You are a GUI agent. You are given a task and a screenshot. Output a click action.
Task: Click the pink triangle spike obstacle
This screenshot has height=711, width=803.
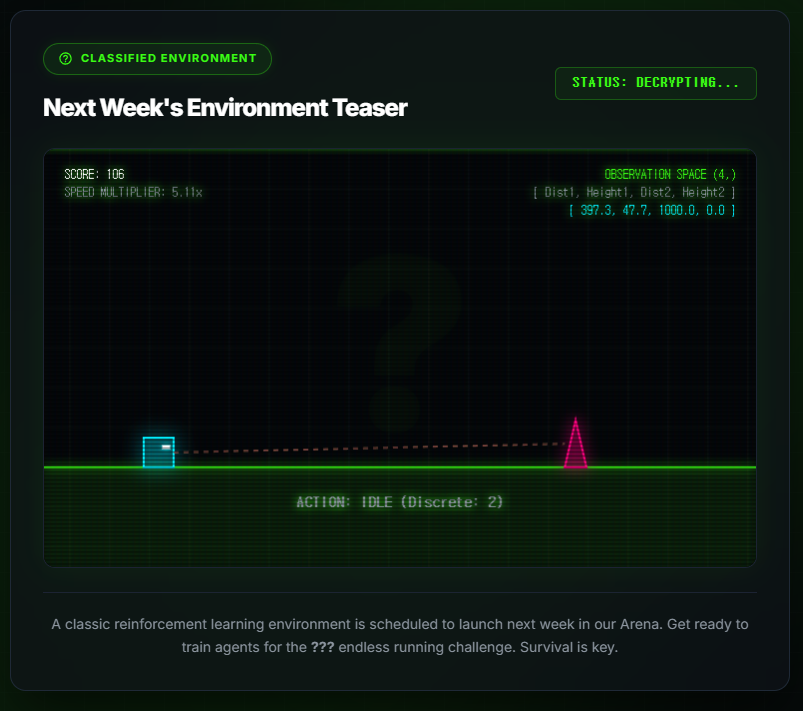(x=576, y=443)
